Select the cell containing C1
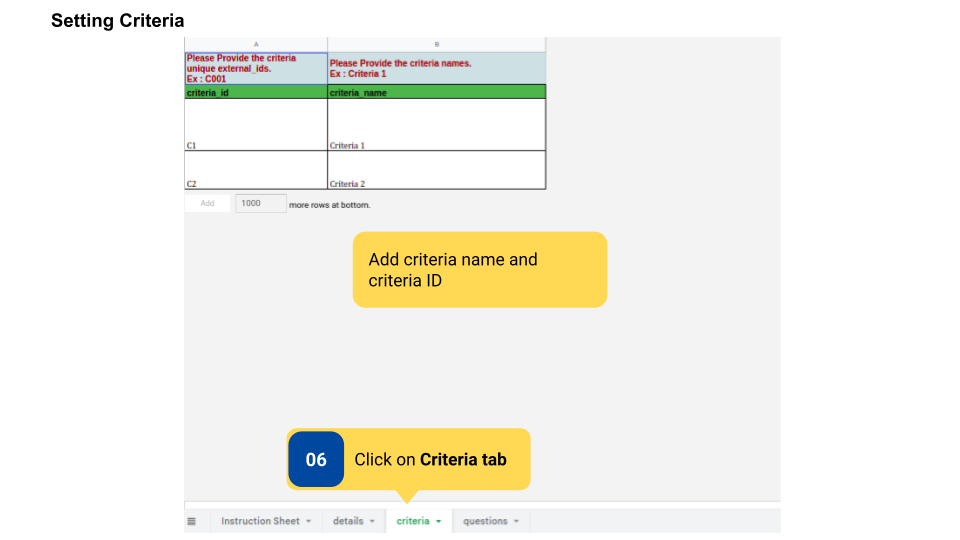 256,125
